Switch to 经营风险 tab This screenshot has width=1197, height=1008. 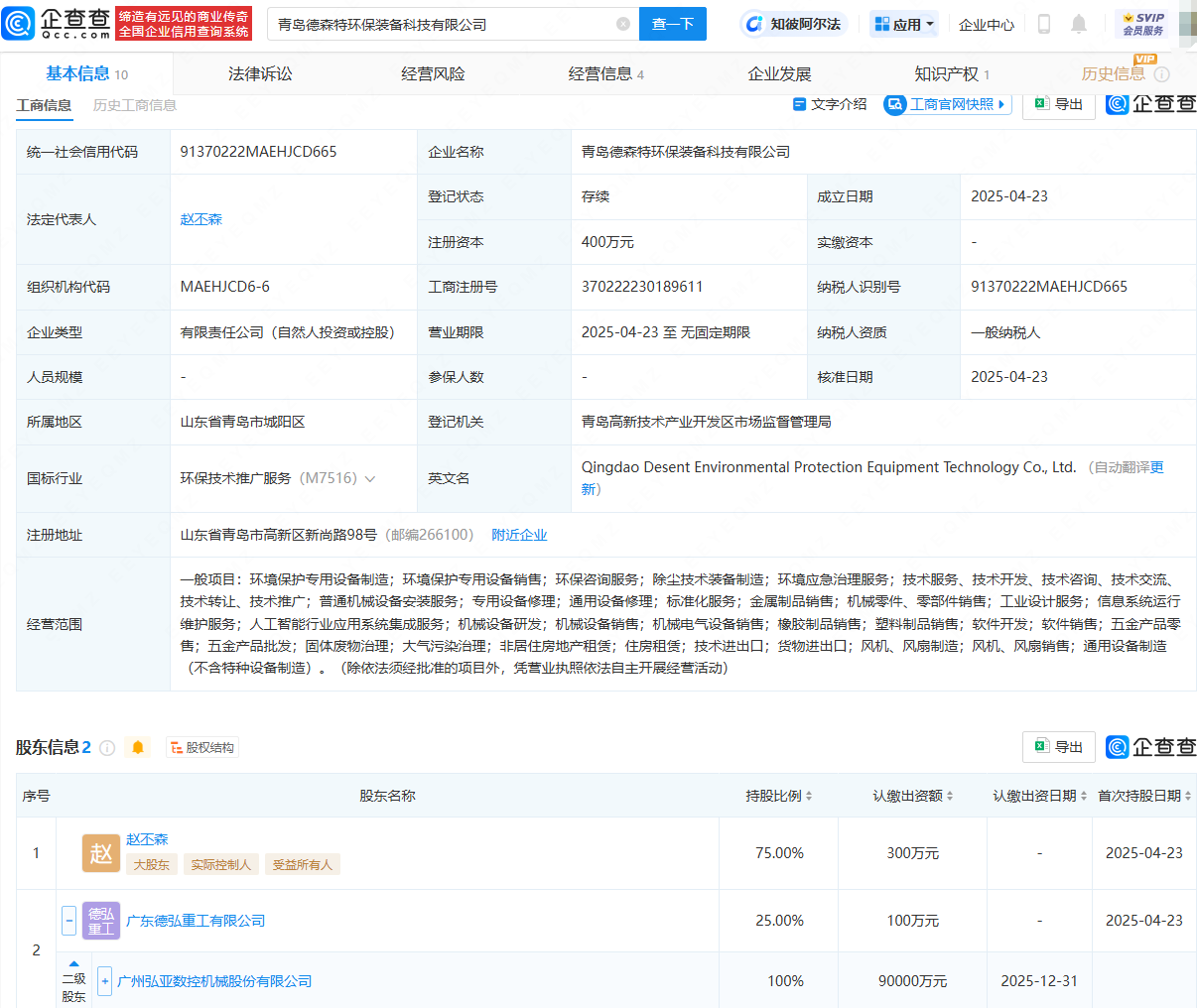coord(433,74)
